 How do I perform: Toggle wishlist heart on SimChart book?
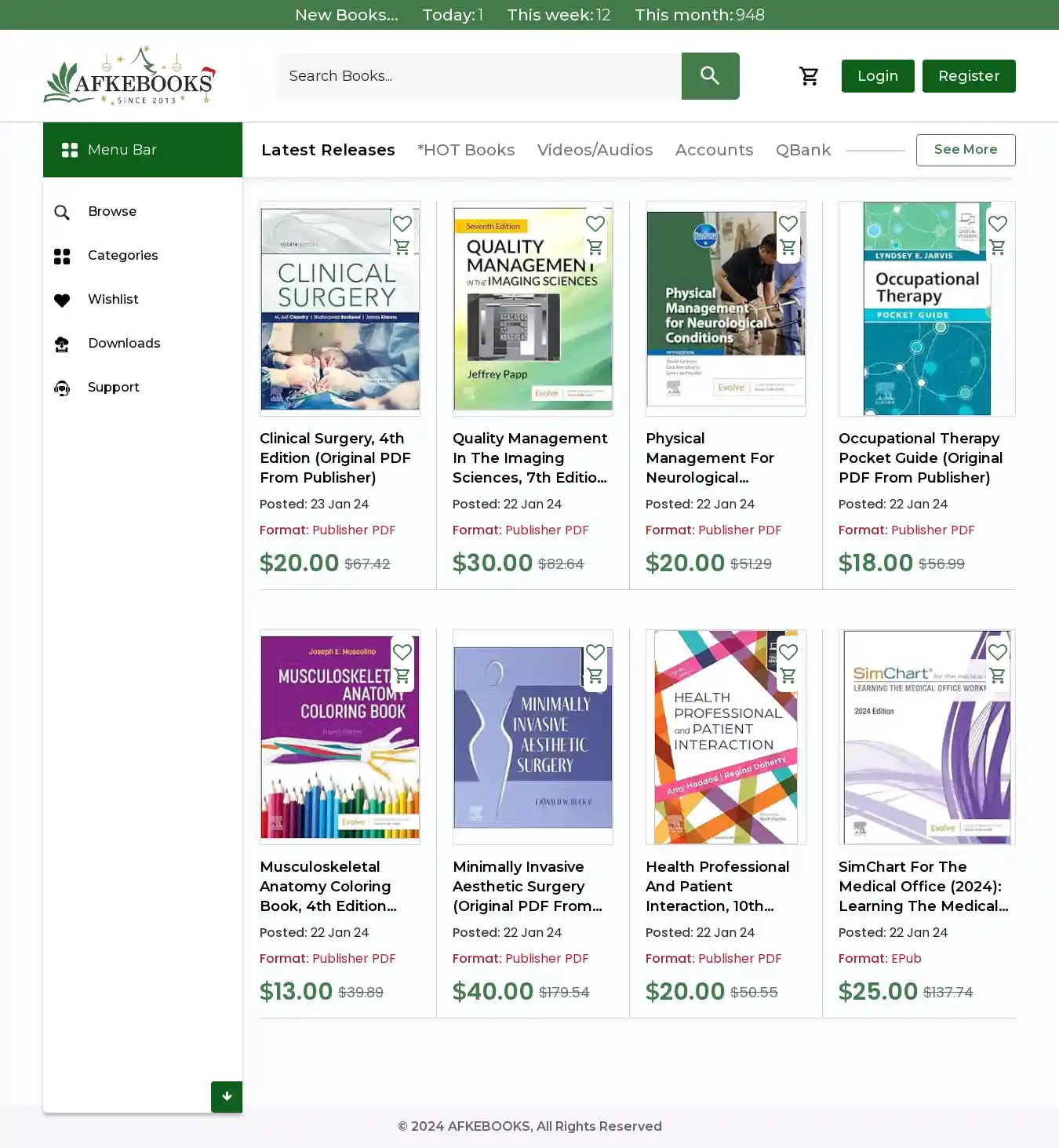tap(997, 652)
